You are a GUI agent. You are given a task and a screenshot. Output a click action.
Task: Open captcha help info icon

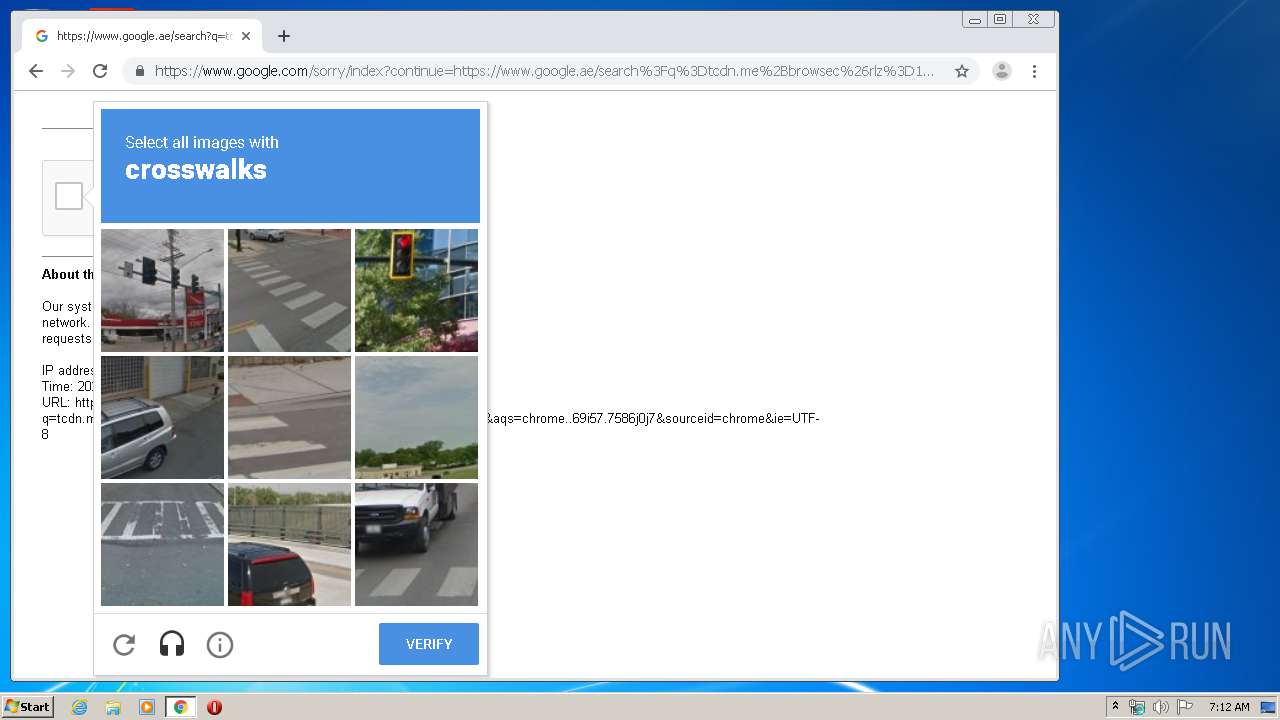pyautogui.click(x=220, y=645)
